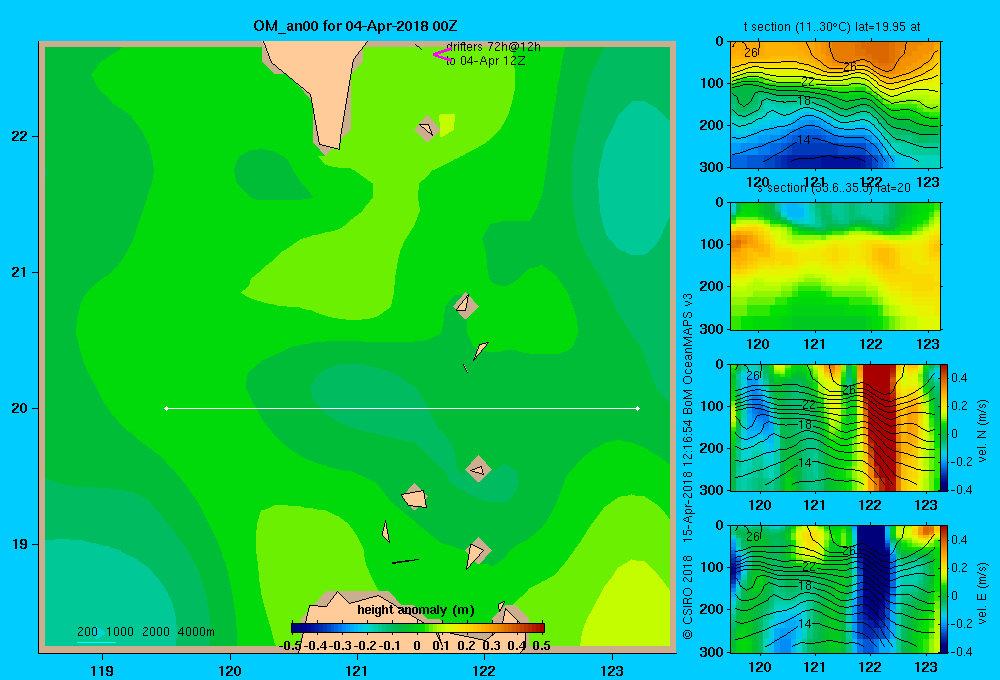Click latitude label 21 on main map
This screenshot has height=680, width=1000.
20,272
